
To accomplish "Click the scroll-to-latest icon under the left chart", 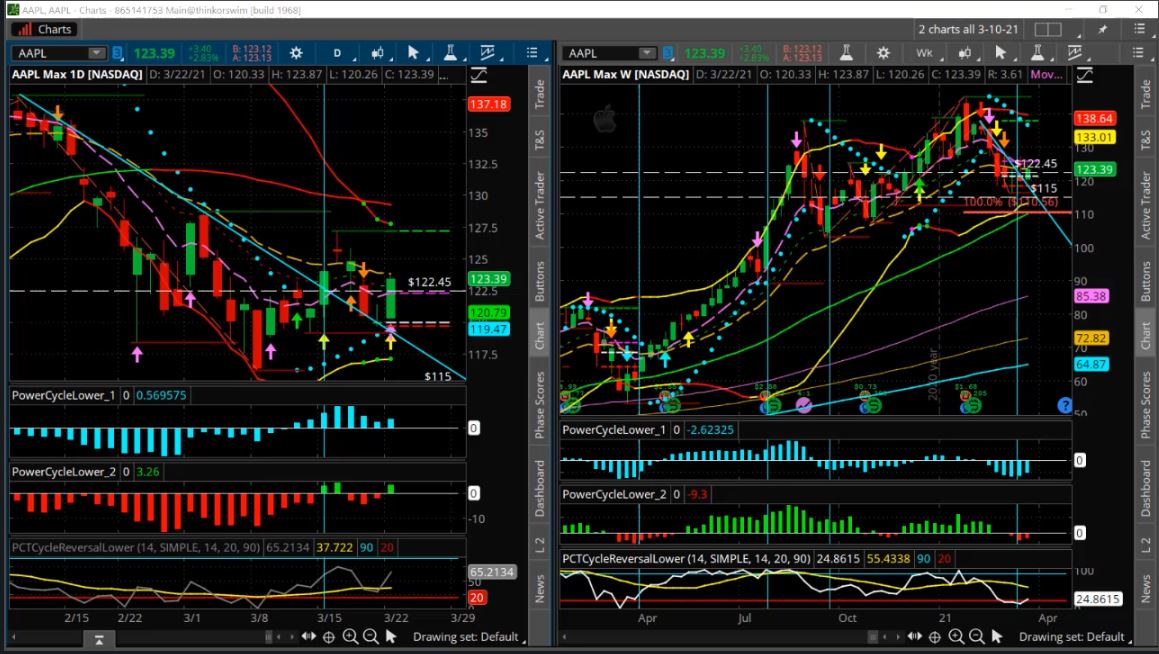I will coord(99,640).
